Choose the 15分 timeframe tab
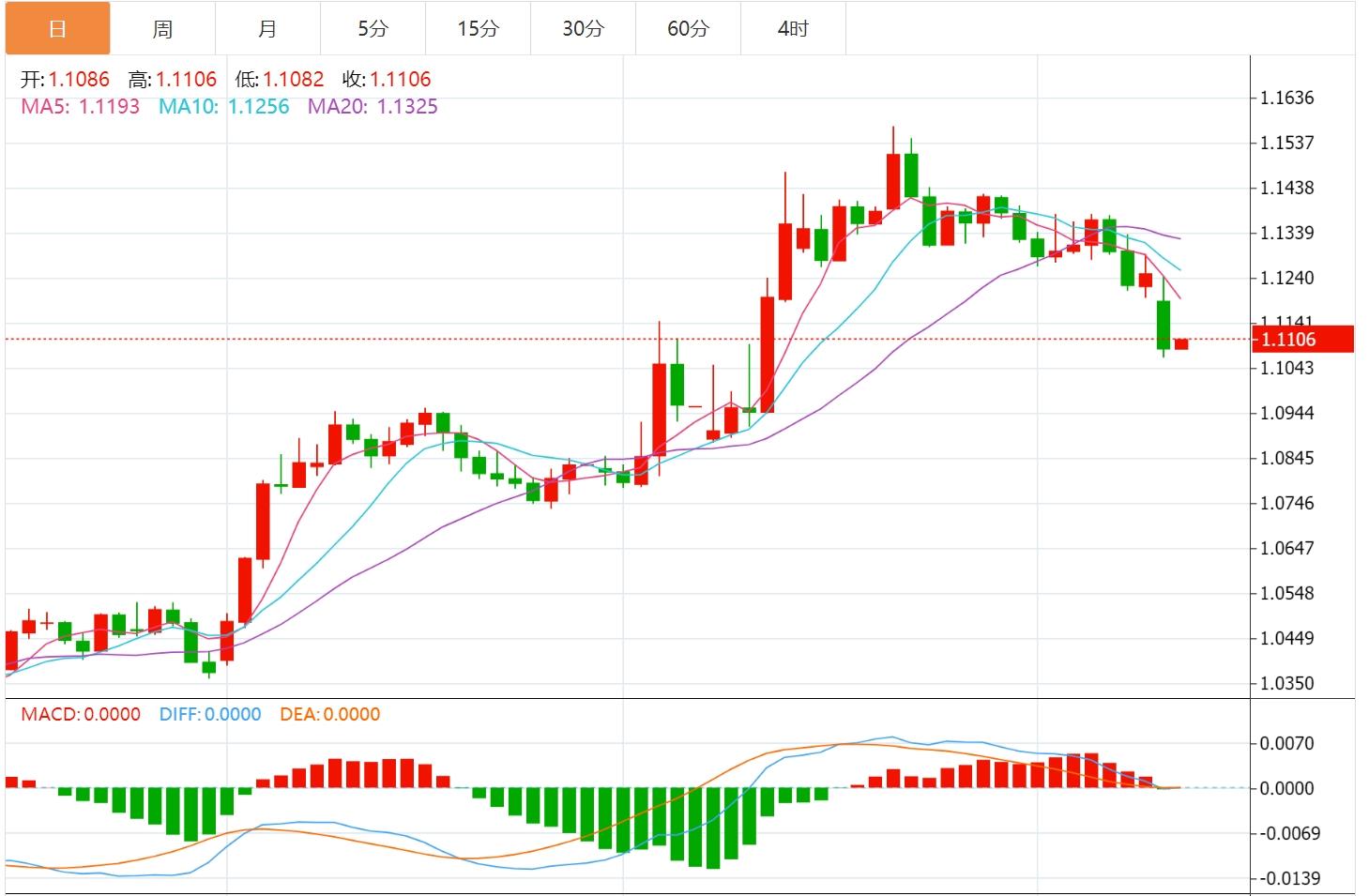 pos(478,28)
